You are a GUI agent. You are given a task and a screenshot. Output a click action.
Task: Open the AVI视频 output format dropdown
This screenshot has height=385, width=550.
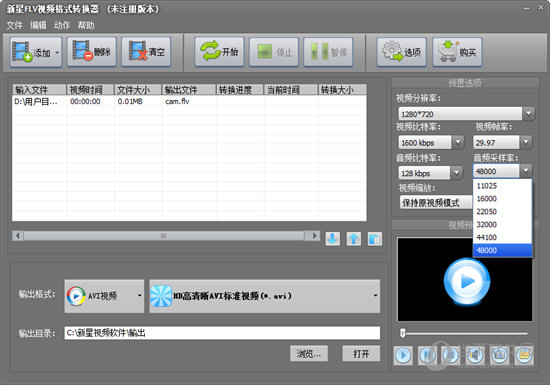pyautogui.click(x=104, y=296)
